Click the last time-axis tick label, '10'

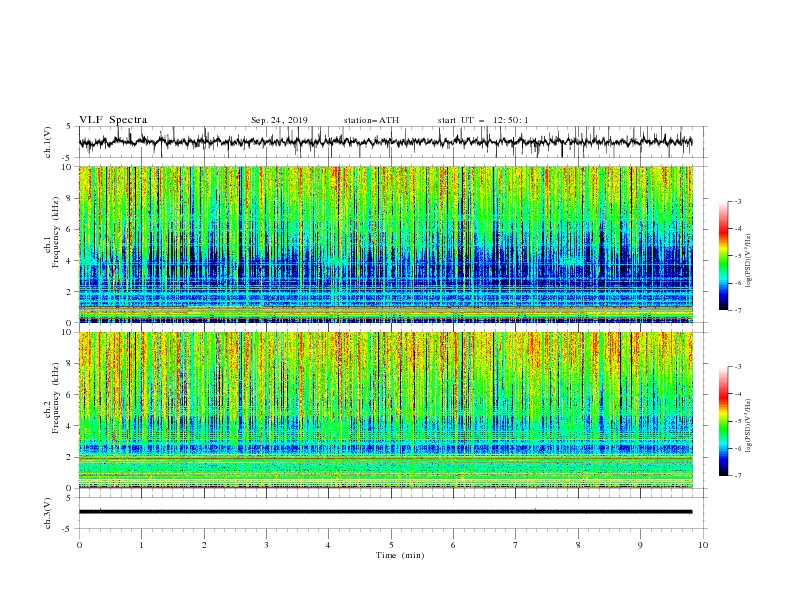pyautogui.click(x=703, y=545)
